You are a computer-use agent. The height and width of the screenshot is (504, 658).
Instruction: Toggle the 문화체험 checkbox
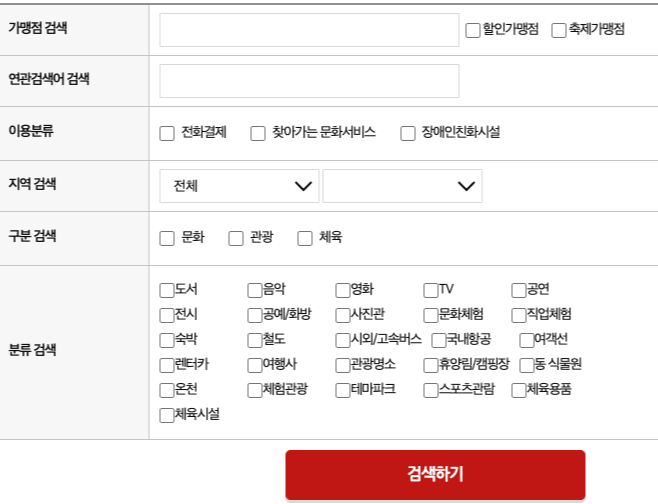point(431,316)
